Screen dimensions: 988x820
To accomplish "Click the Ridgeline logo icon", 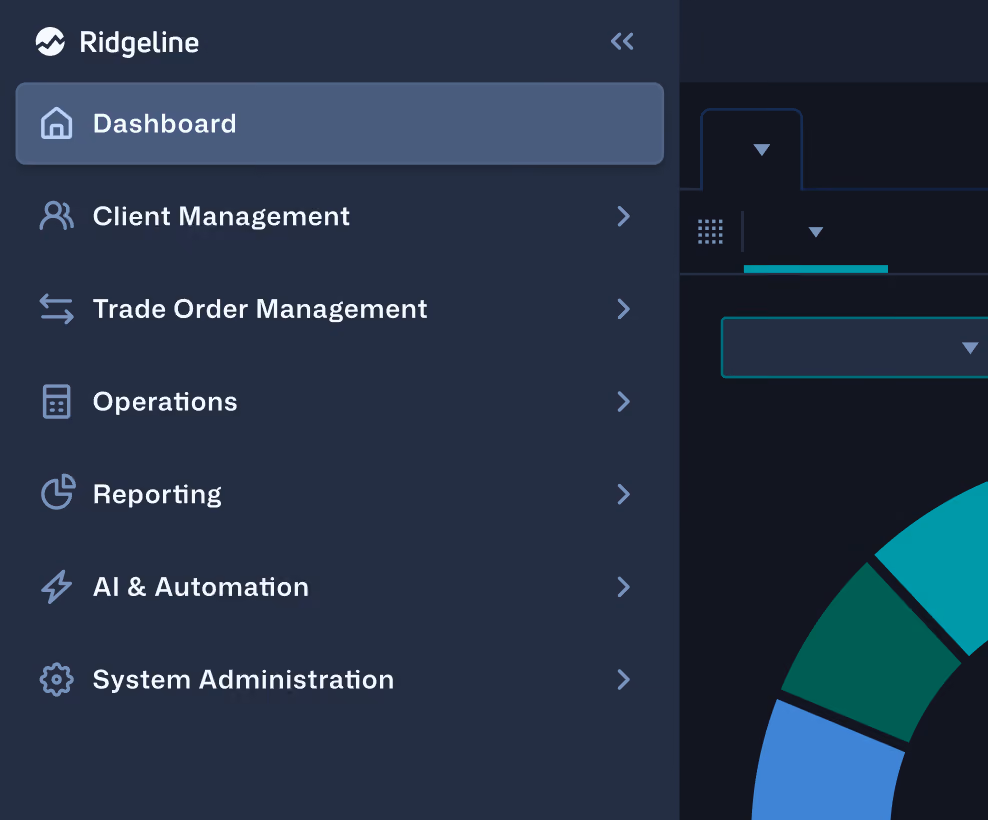I will [x=50, y=42].
